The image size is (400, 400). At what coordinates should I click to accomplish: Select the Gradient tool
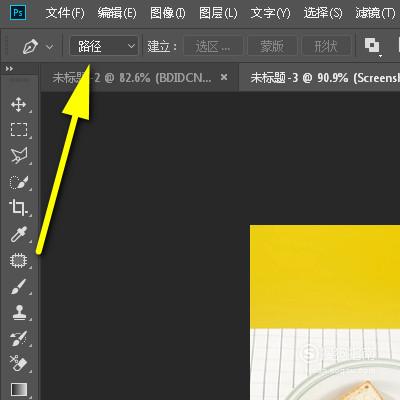click(x=19, y=389)
